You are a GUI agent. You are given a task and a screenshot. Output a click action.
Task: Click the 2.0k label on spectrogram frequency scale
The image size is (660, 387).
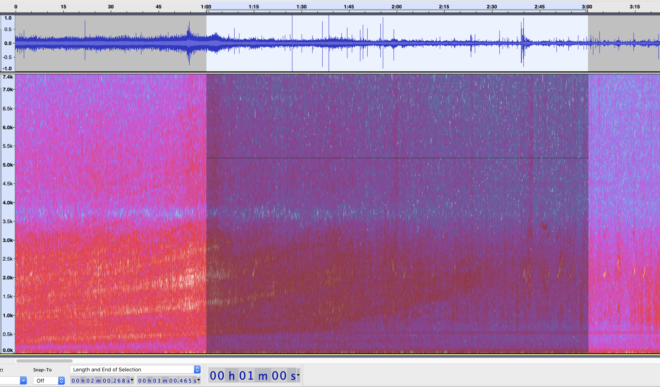tap(8, 278)
